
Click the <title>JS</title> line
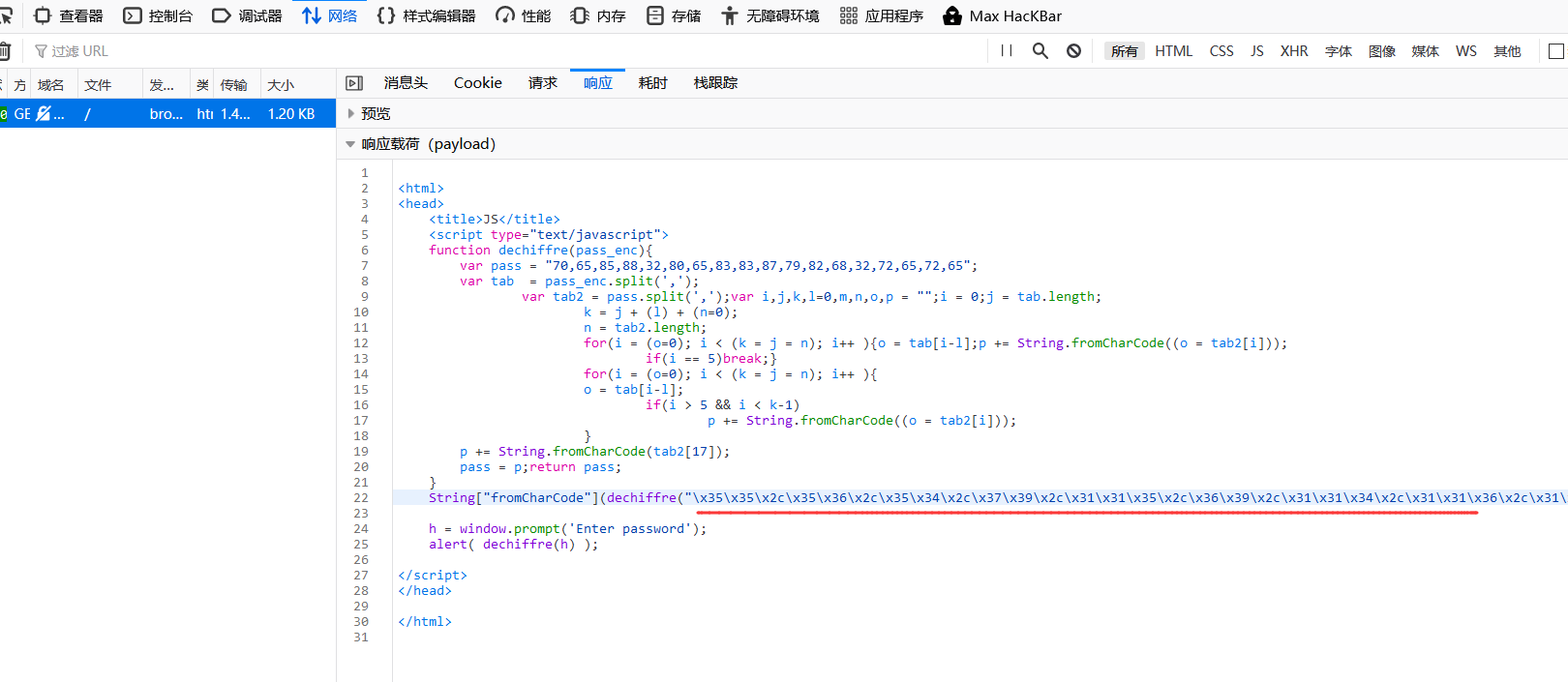[x=495, y=219]
